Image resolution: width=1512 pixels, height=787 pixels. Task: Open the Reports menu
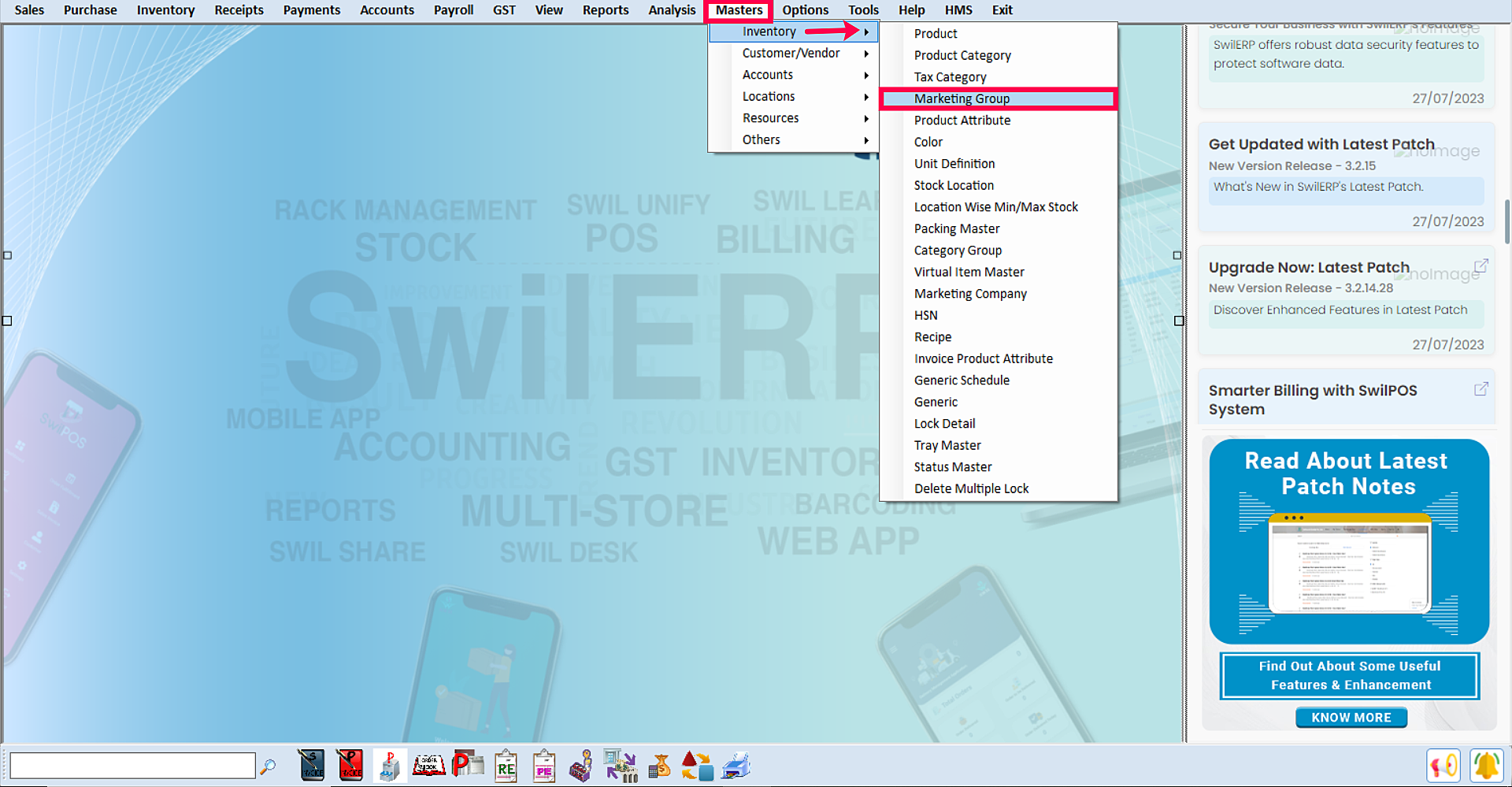(606, 10)
